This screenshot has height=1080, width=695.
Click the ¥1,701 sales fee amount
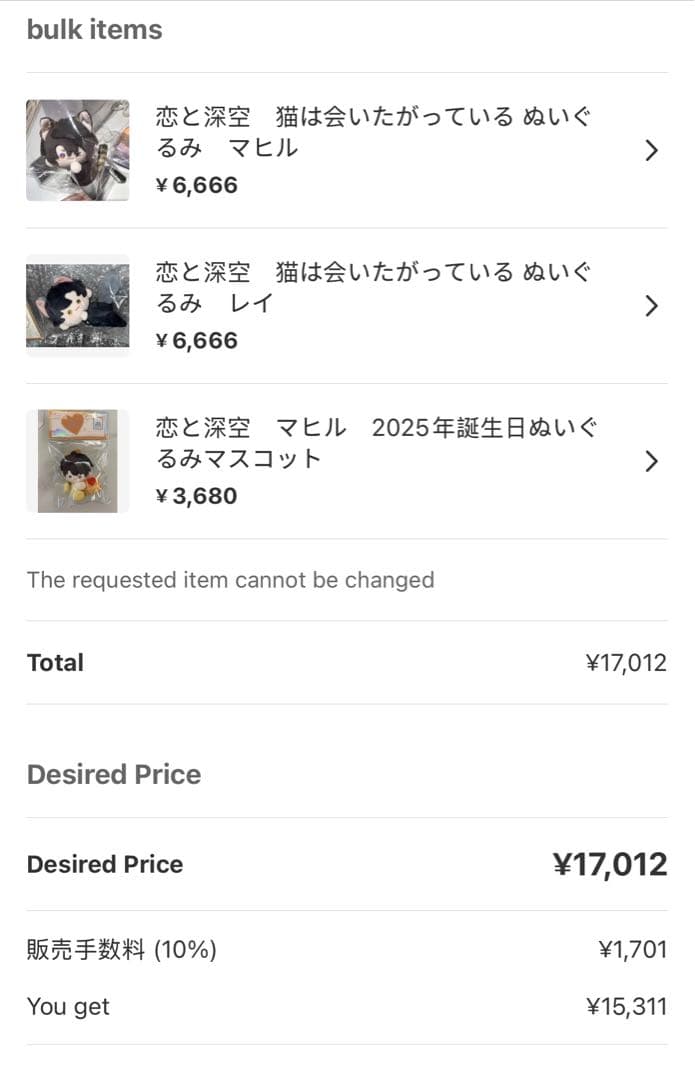(x=632, y=950)
